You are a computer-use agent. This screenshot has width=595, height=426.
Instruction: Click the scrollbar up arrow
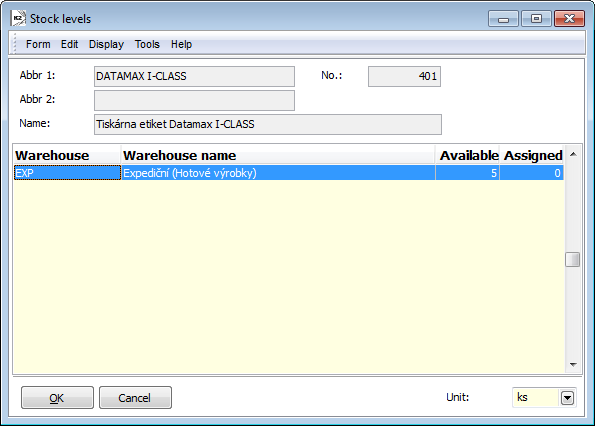click(573, 154)
